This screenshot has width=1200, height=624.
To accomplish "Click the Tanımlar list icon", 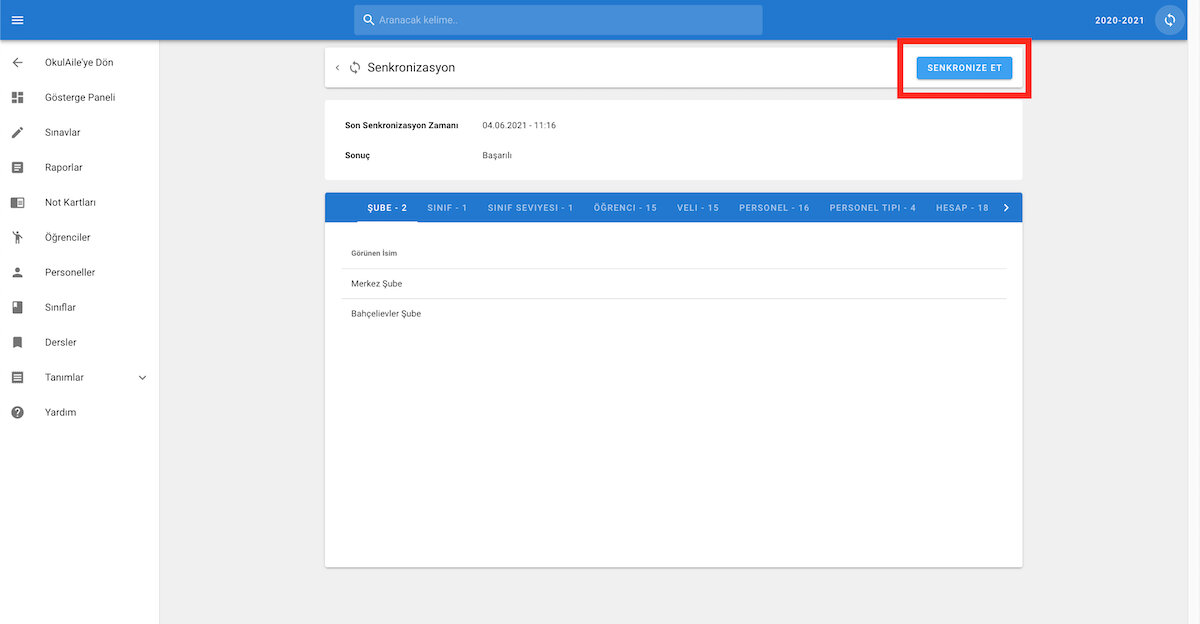I will pyautogui.click(x=17, y=378).
